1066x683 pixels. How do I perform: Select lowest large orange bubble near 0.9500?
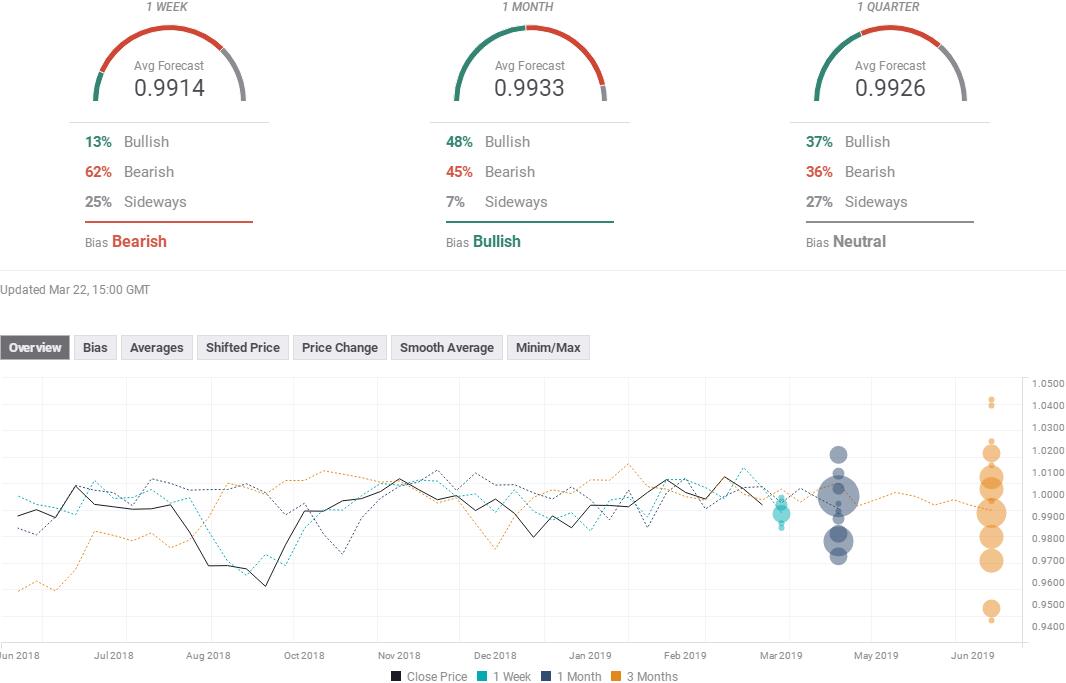click(x=991, y=608)
